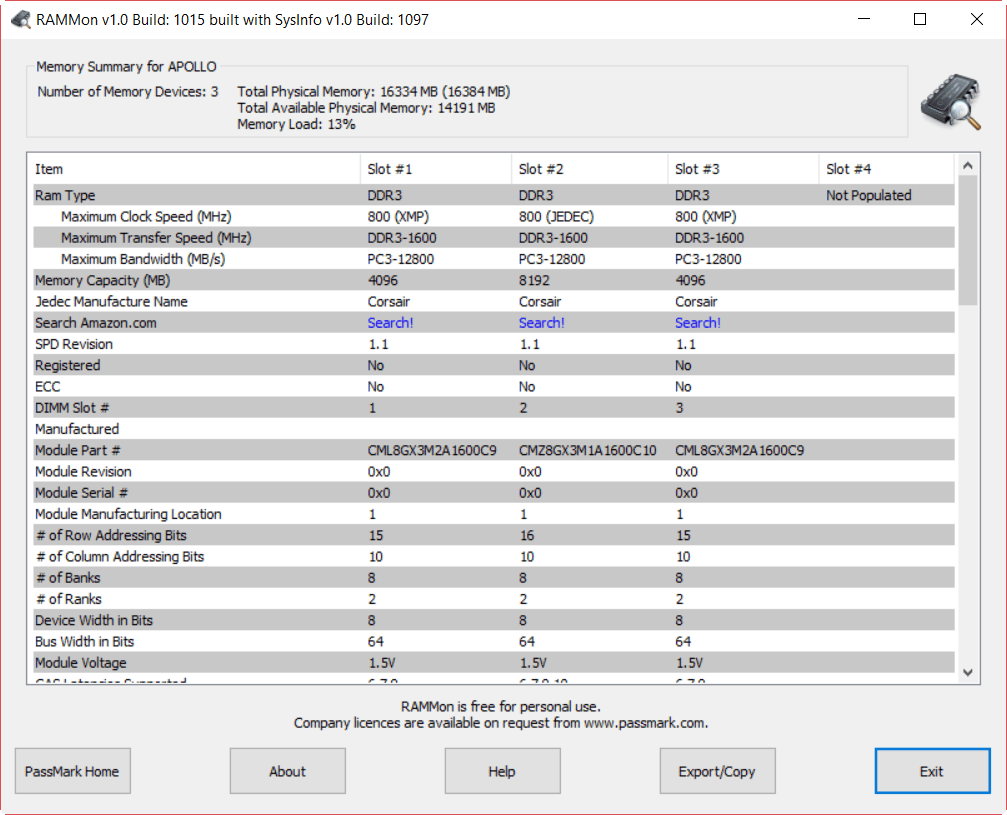
Task: Click the Ram Type row label
Action: click(x=65, y=195)
